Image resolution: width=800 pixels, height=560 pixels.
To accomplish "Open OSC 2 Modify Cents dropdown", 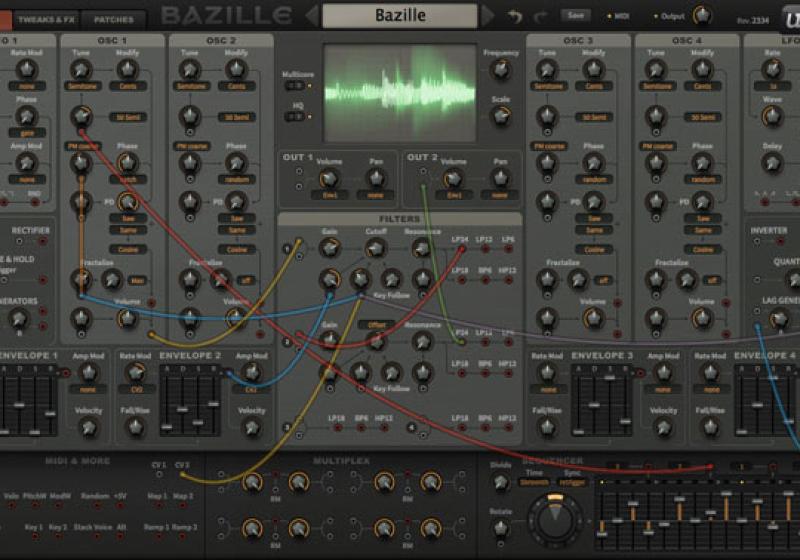I will (236, 86).
